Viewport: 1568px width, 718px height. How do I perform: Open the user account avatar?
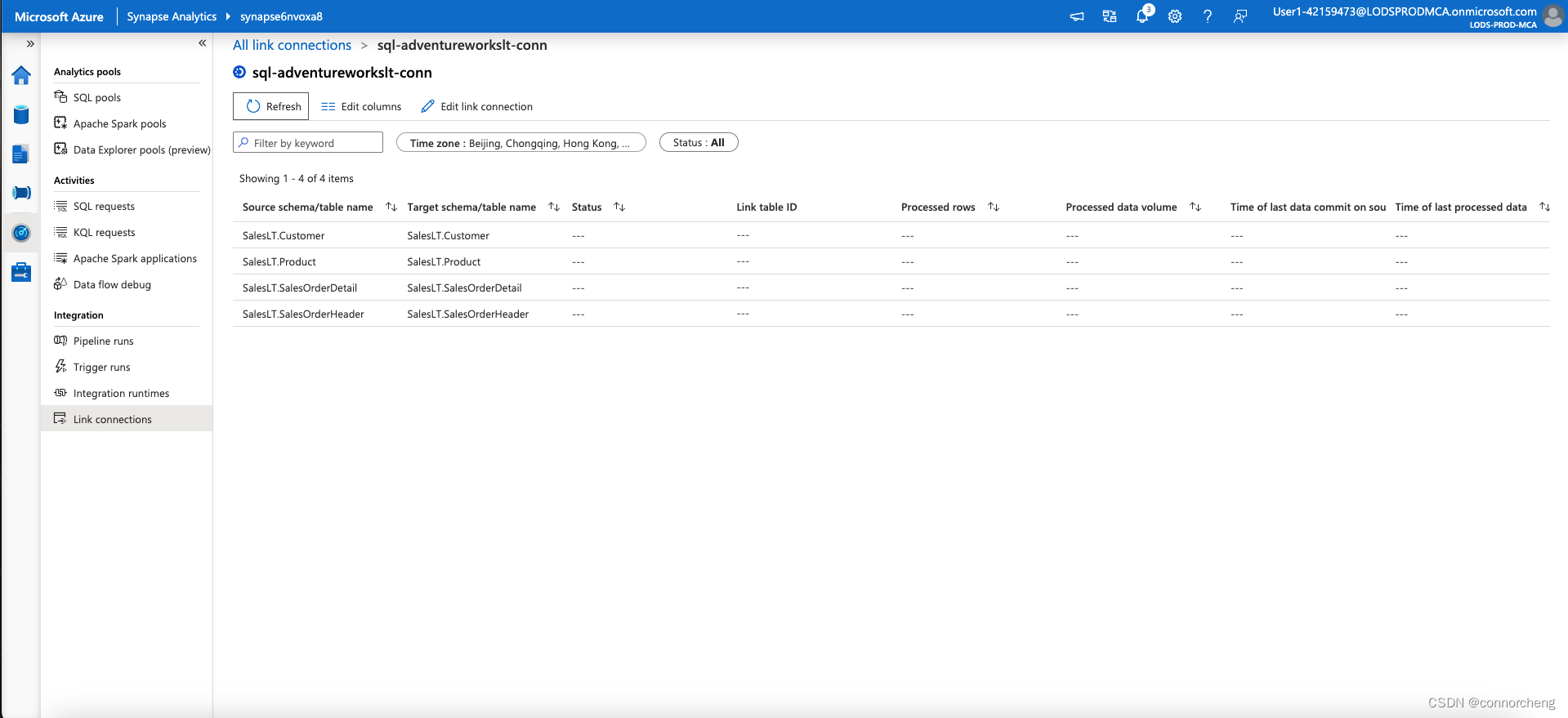pyautogui.click(x=1552, y=16)
